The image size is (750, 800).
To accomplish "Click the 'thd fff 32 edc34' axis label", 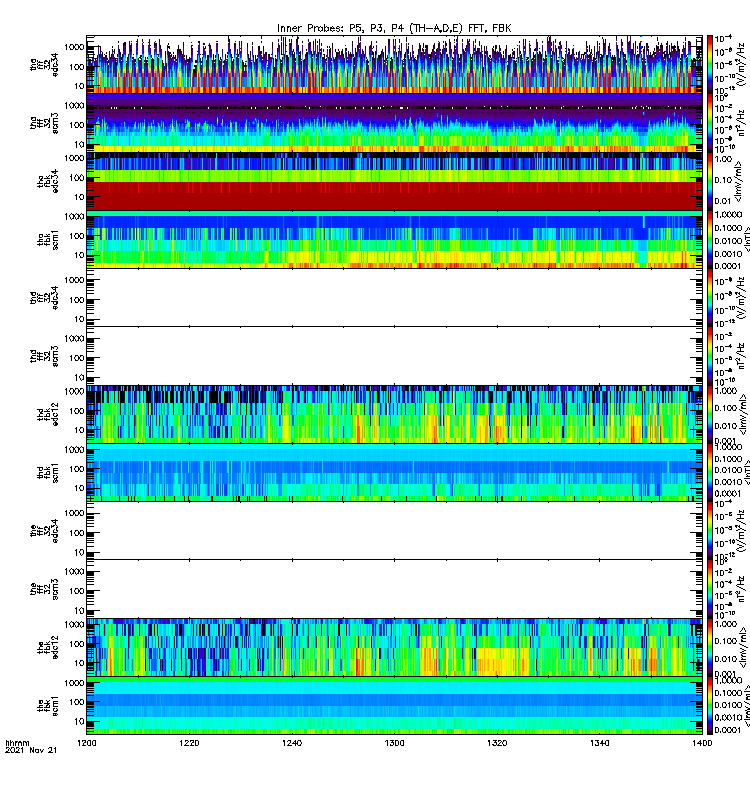I will [x=44, y=297].
